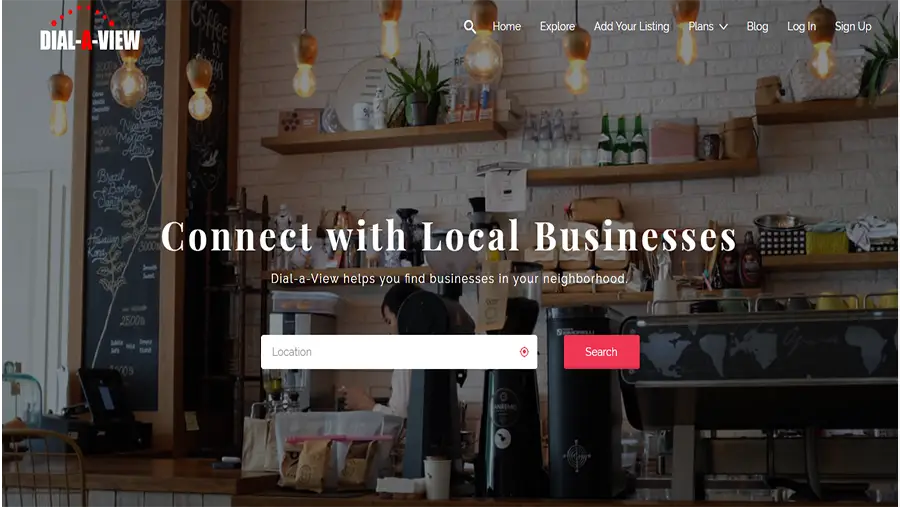Click Log In link

tap(801, 26)
